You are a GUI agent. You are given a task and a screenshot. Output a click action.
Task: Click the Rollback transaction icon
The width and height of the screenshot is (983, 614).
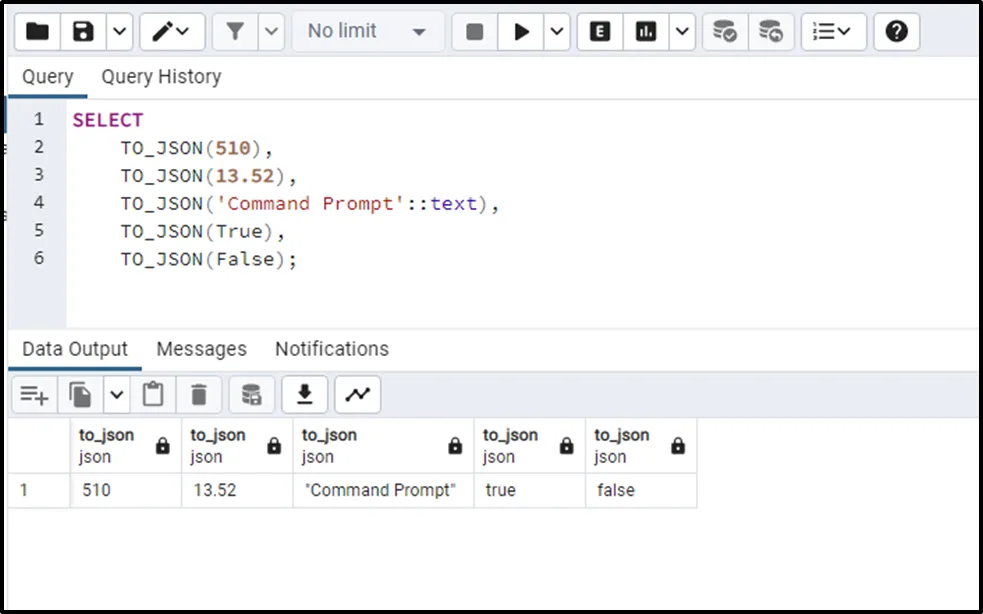(770, 32)
